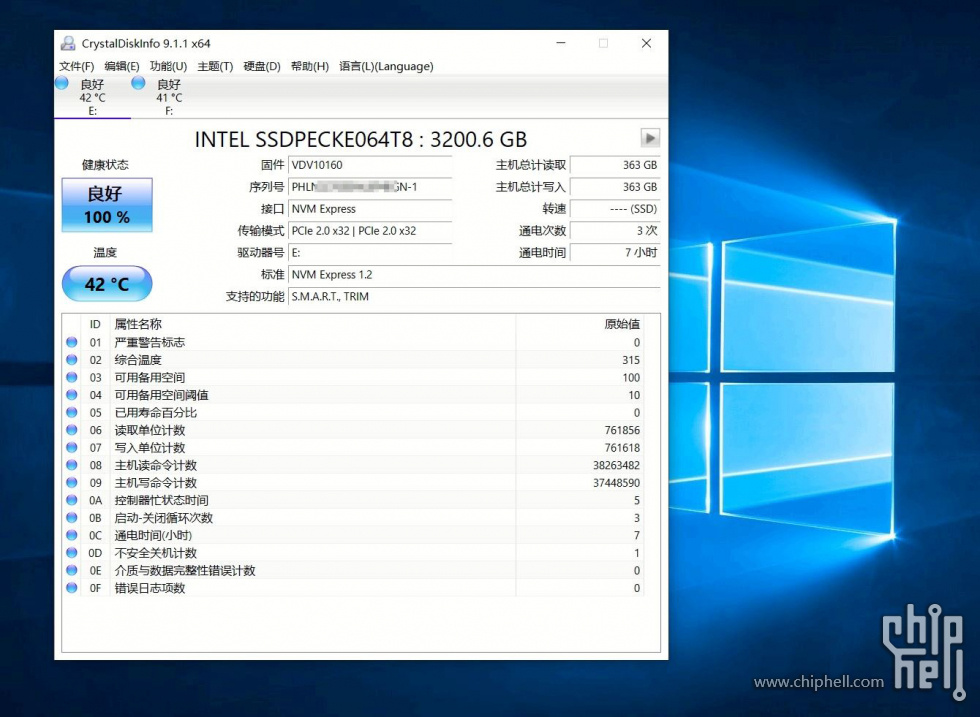980x717 pixels.
Task: Click raw value 37448590
Action: [x=616, y=483]
